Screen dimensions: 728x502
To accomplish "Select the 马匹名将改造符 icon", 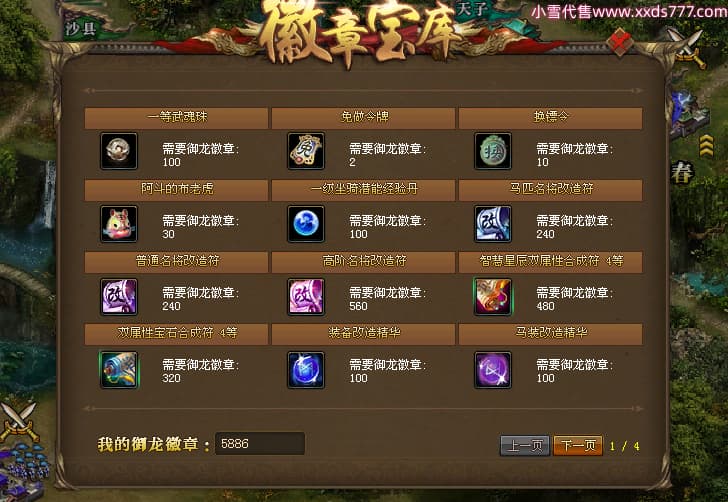I will (x=493, y=224).
